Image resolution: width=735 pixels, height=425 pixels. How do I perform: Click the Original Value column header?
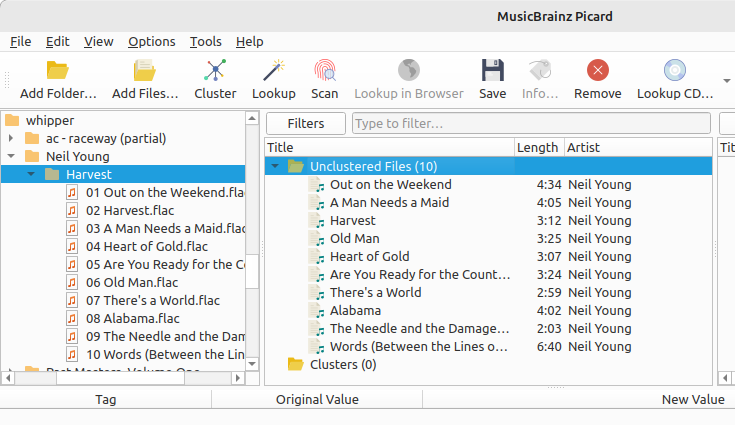point(317,400)
